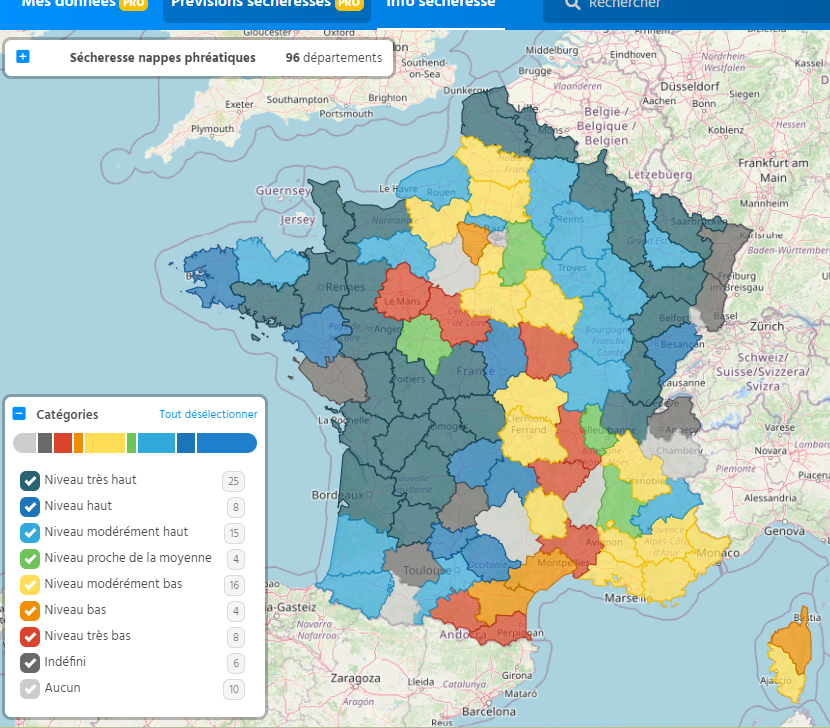The image size is (830, 728).
Task: Click the orange northern Corsica department near Bastia
Action: (795, 643)
